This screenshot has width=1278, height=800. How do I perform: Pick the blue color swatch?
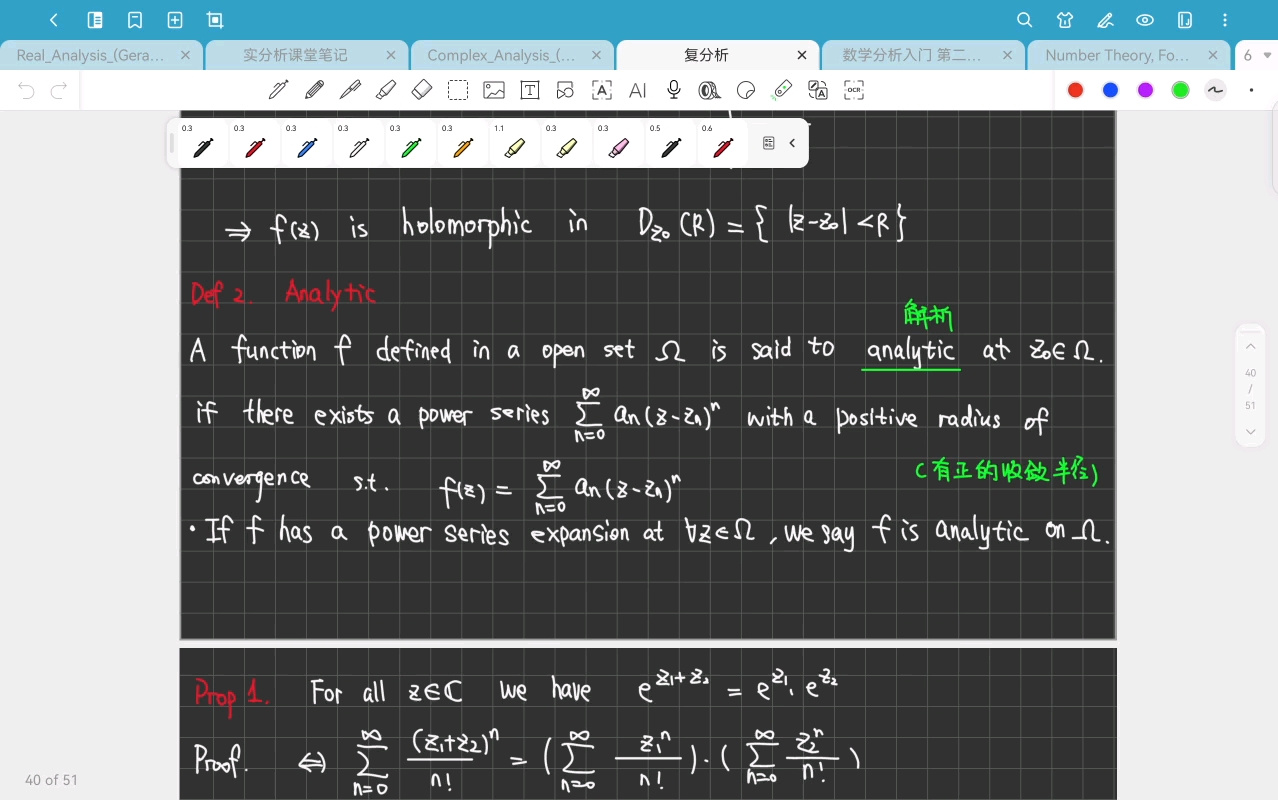tap(1110, 90)
